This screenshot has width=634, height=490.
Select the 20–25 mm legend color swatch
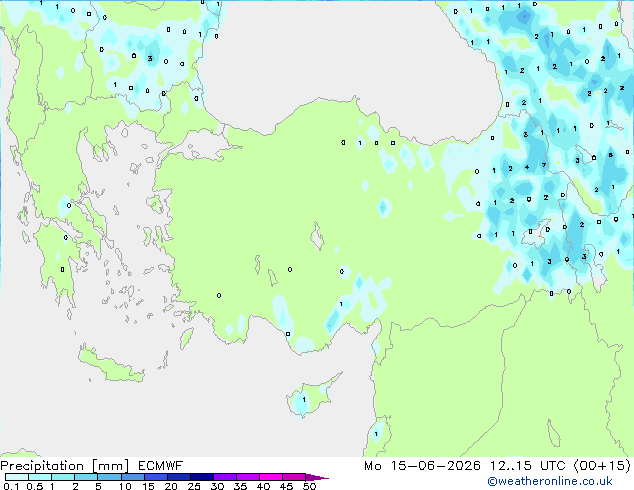click(178, 477)
